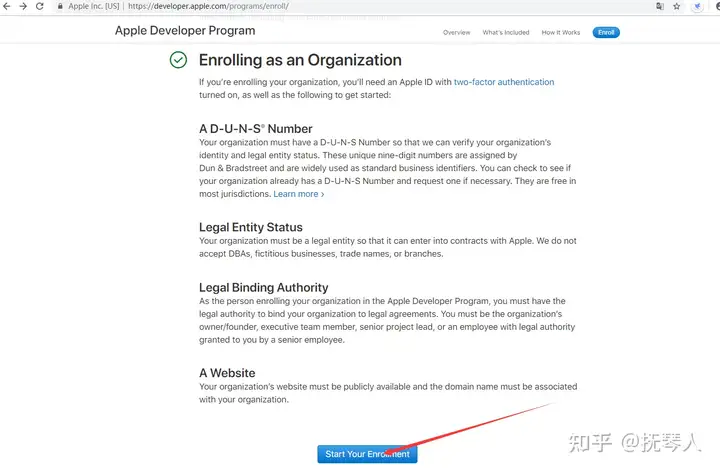Screen dimensions: 720x472
Task: Click the Enrolling as an Organization heading
Action: pos(300,60)
